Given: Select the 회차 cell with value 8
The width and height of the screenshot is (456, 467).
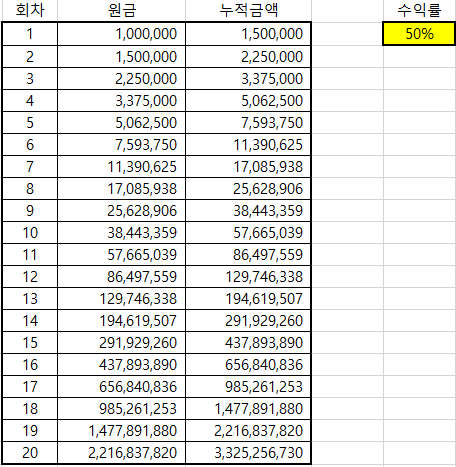Looking at the screenshot, I should pyautogui.click(x=30, y=189).
